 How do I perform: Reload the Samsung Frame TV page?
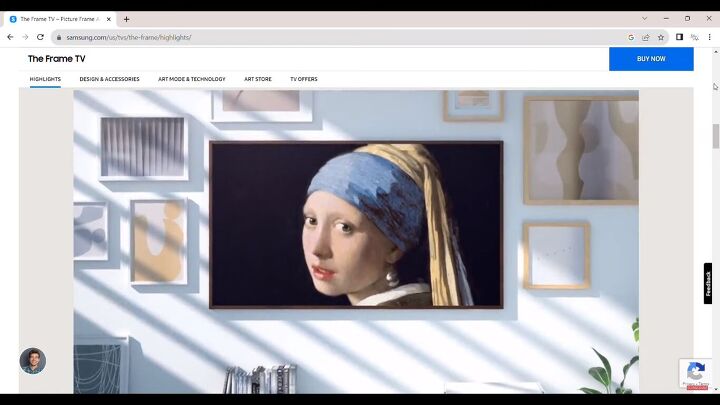click(40, 37)
